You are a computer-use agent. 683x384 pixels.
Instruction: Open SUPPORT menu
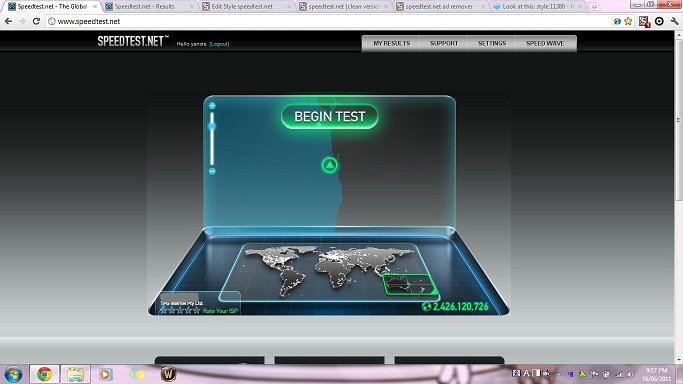point(444,44)
